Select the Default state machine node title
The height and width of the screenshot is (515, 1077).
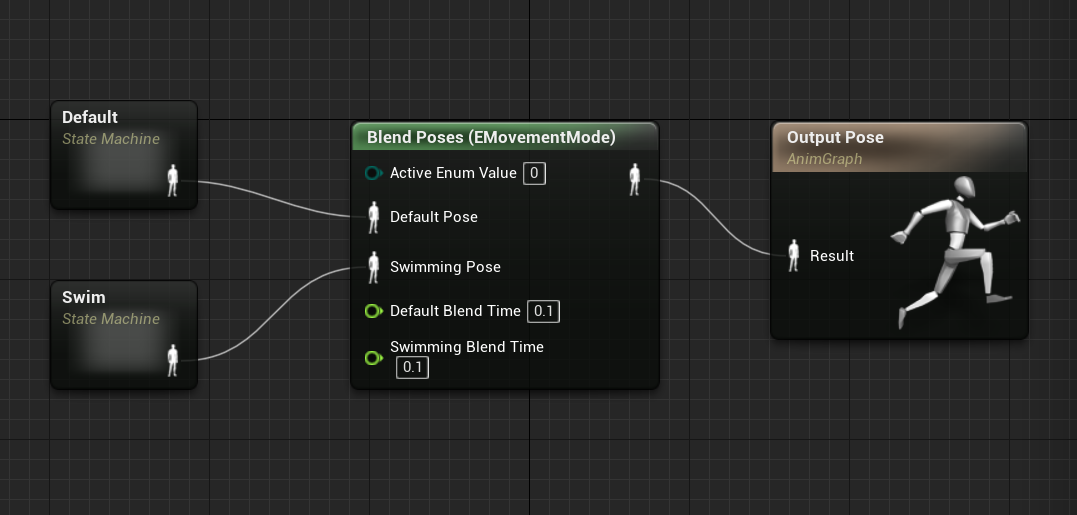[90, 117]
